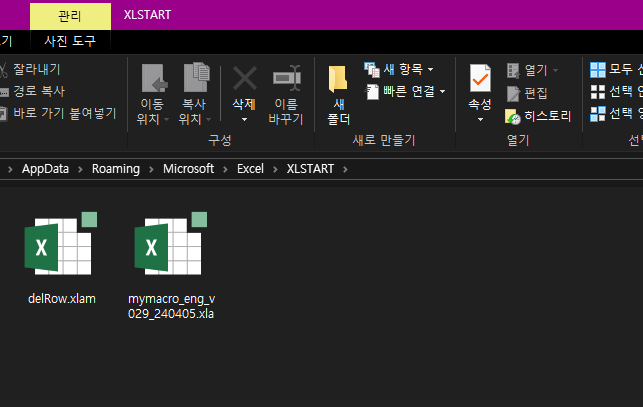Click the 편집 (Edit) button
643x407 pixels.
click(527, 93)
